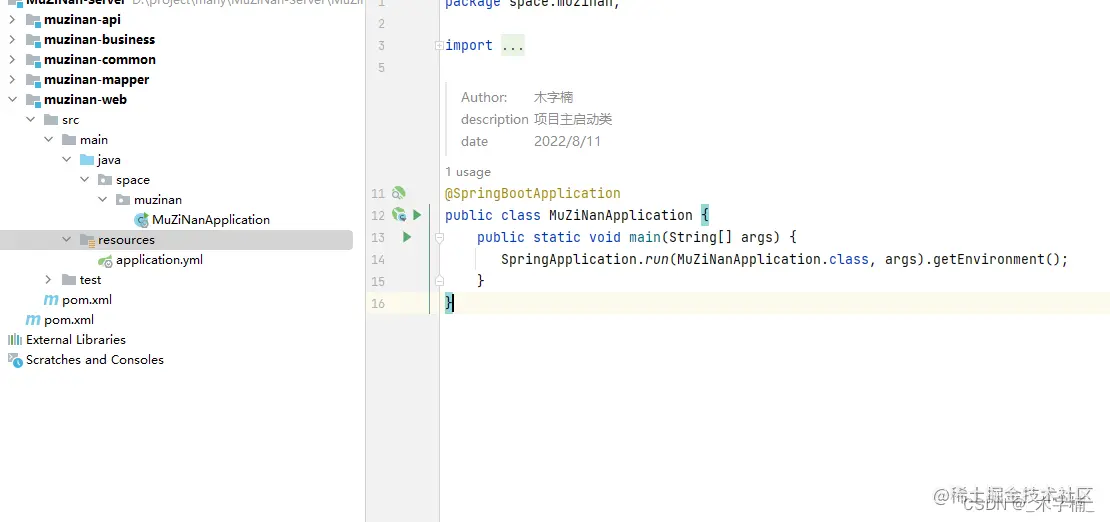Click main method end fold marker line 15
The width and height of the screenshot is (1110, 522).
point(440,281)
